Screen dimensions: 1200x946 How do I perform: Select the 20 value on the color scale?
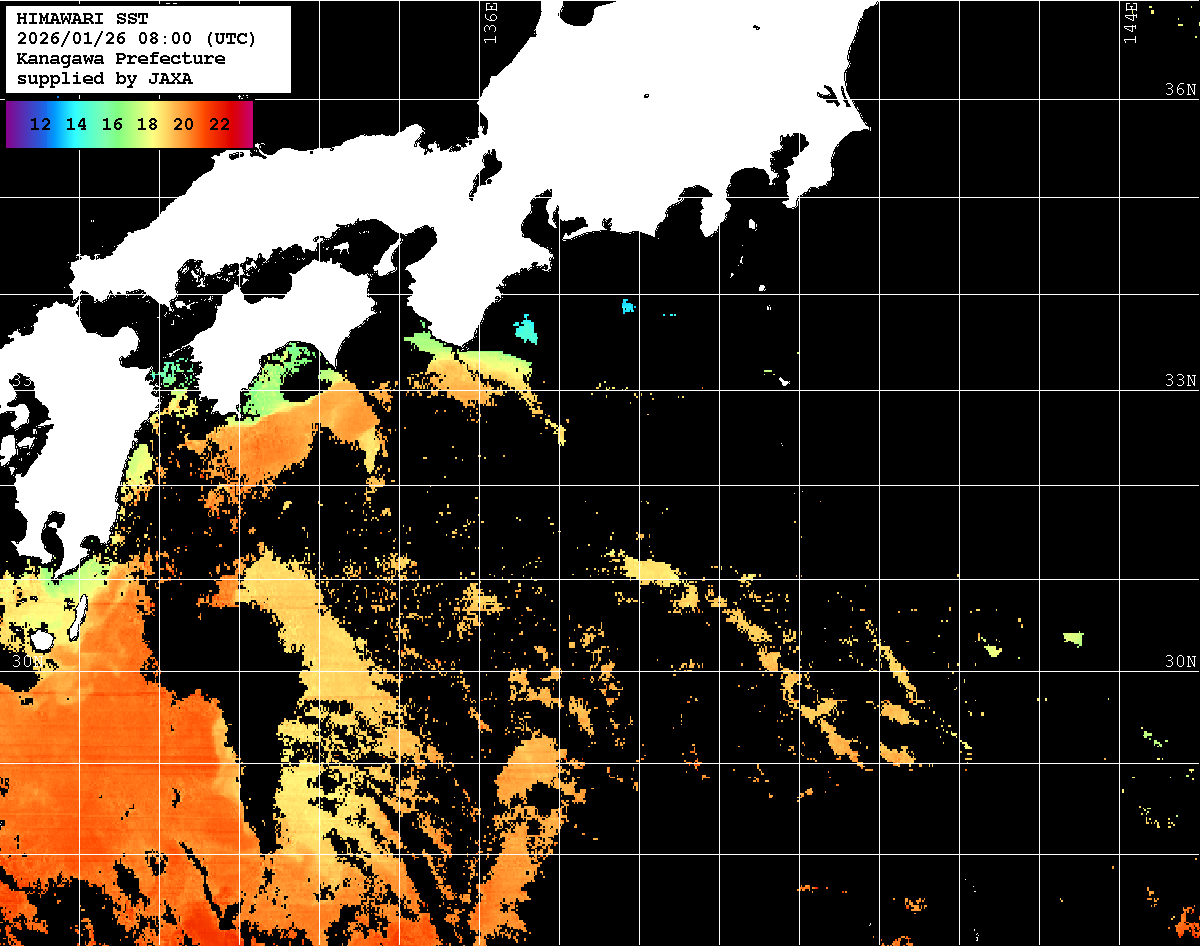point(183,125)
